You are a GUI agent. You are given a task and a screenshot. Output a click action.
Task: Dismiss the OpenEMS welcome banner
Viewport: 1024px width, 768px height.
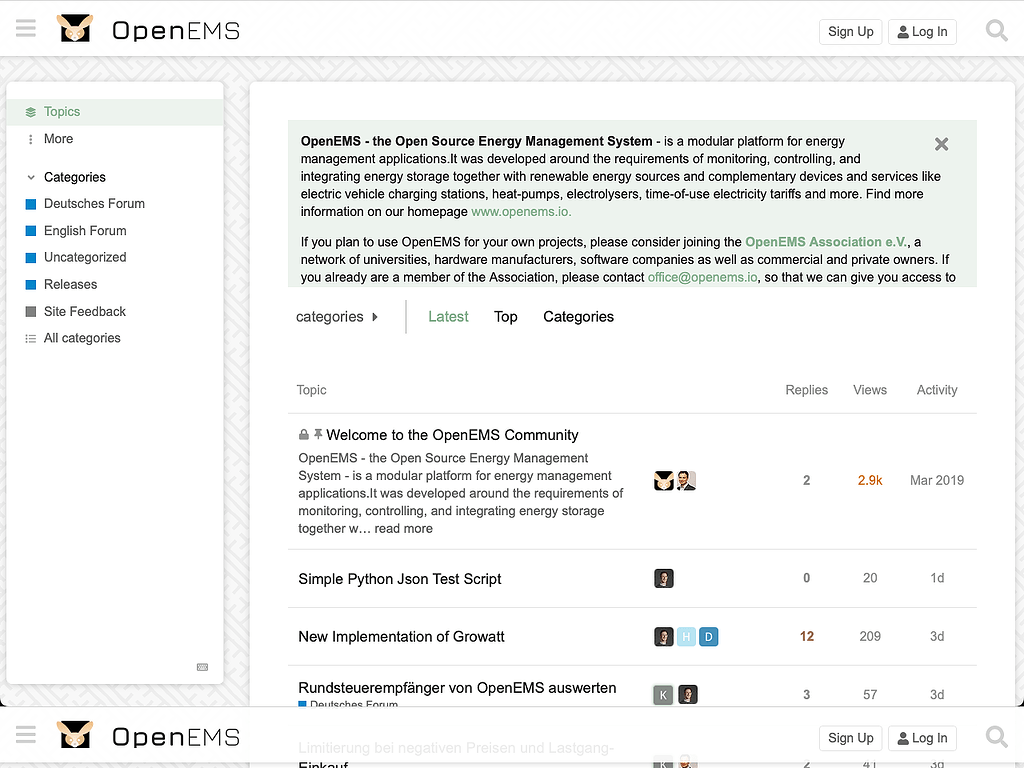(x=941, y=144)
